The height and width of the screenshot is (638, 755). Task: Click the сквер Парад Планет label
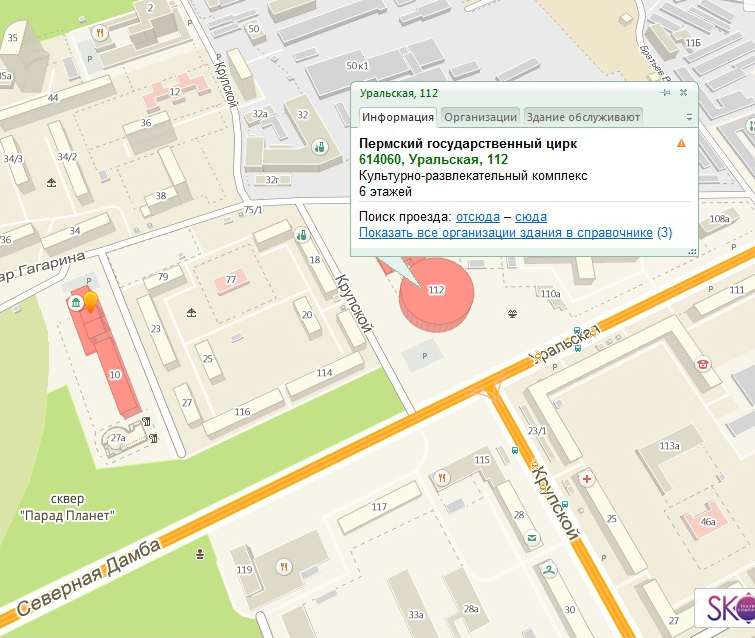tap(67, 508)
